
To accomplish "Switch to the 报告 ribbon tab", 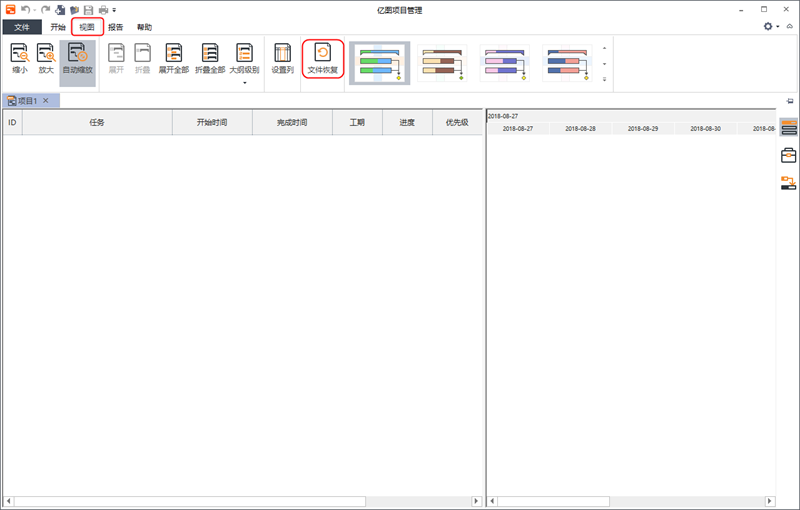I will [x=115, y=27].
